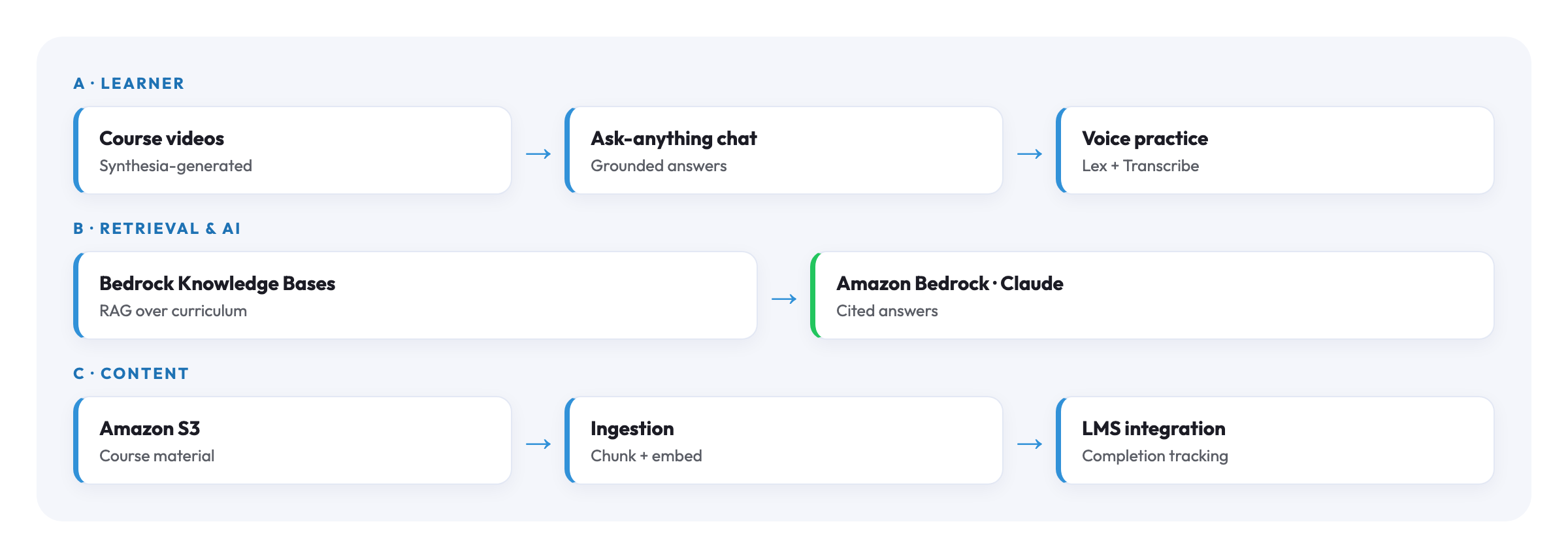Screen dimensions: 1568x558
Task: Click the A · LEARNER section heading
Action: (129, 84)
